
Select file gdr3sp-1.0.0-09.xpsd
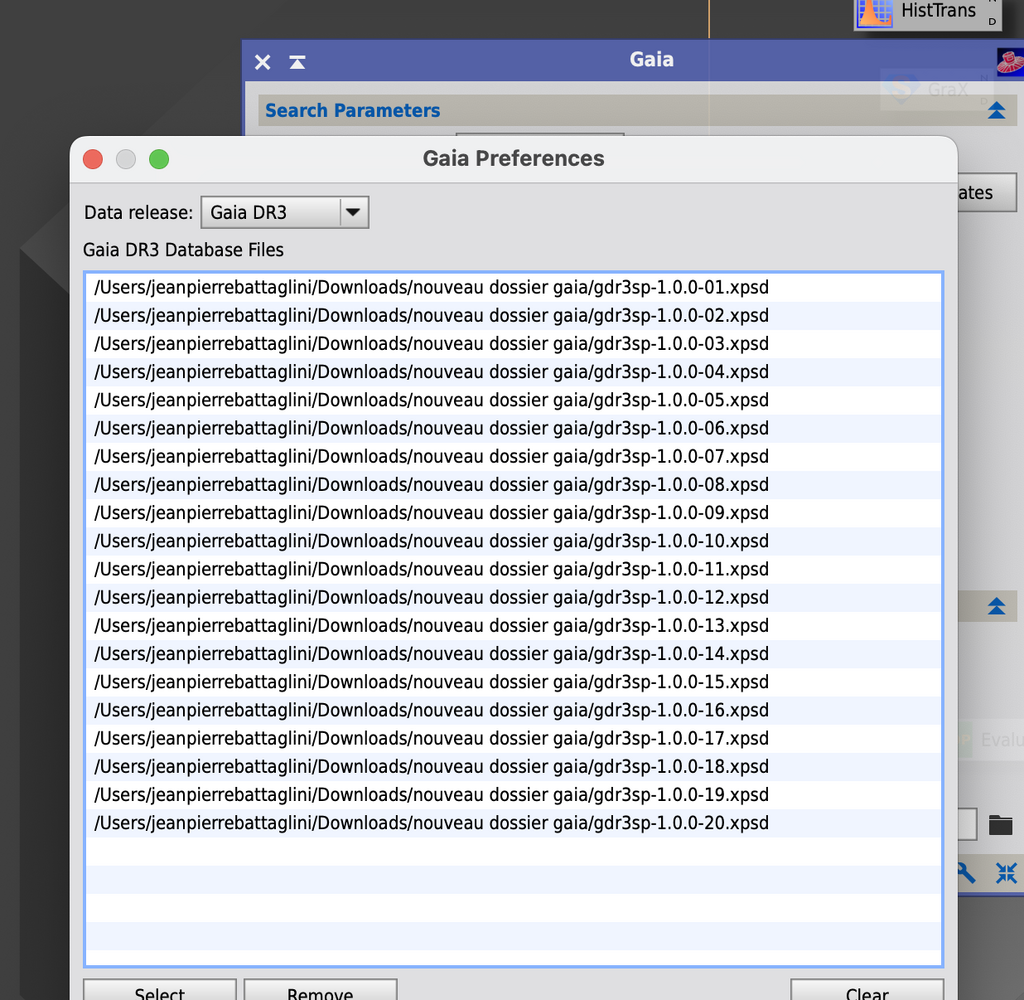point(513,513)
